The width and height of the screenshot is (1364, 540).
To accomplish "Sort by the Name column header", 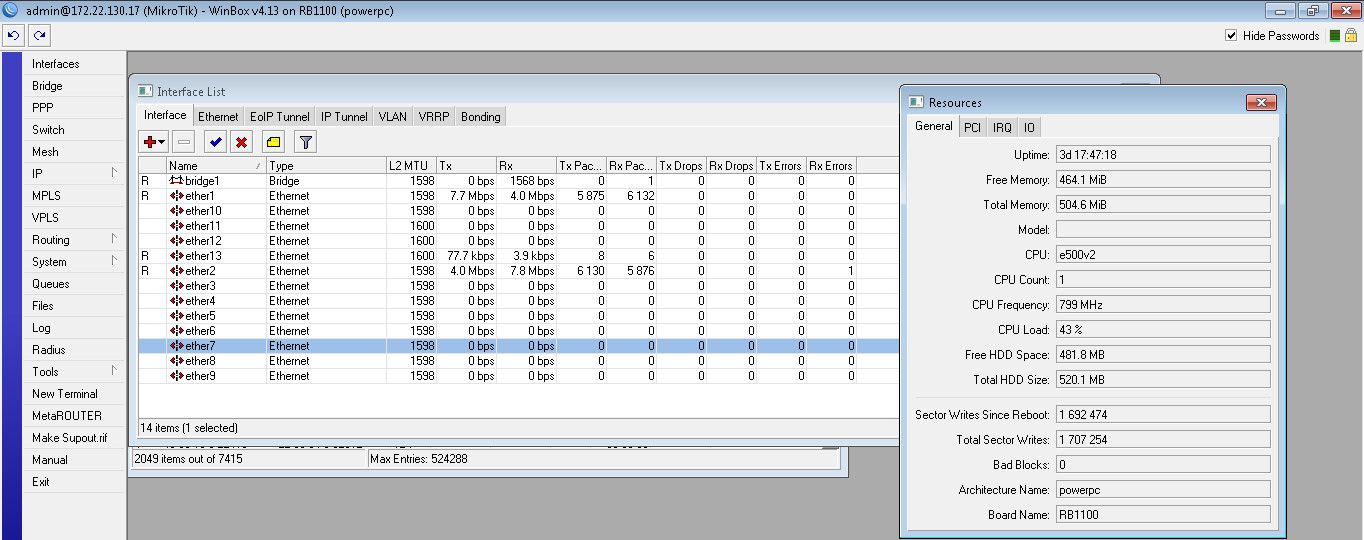I will tap(216, 166).
